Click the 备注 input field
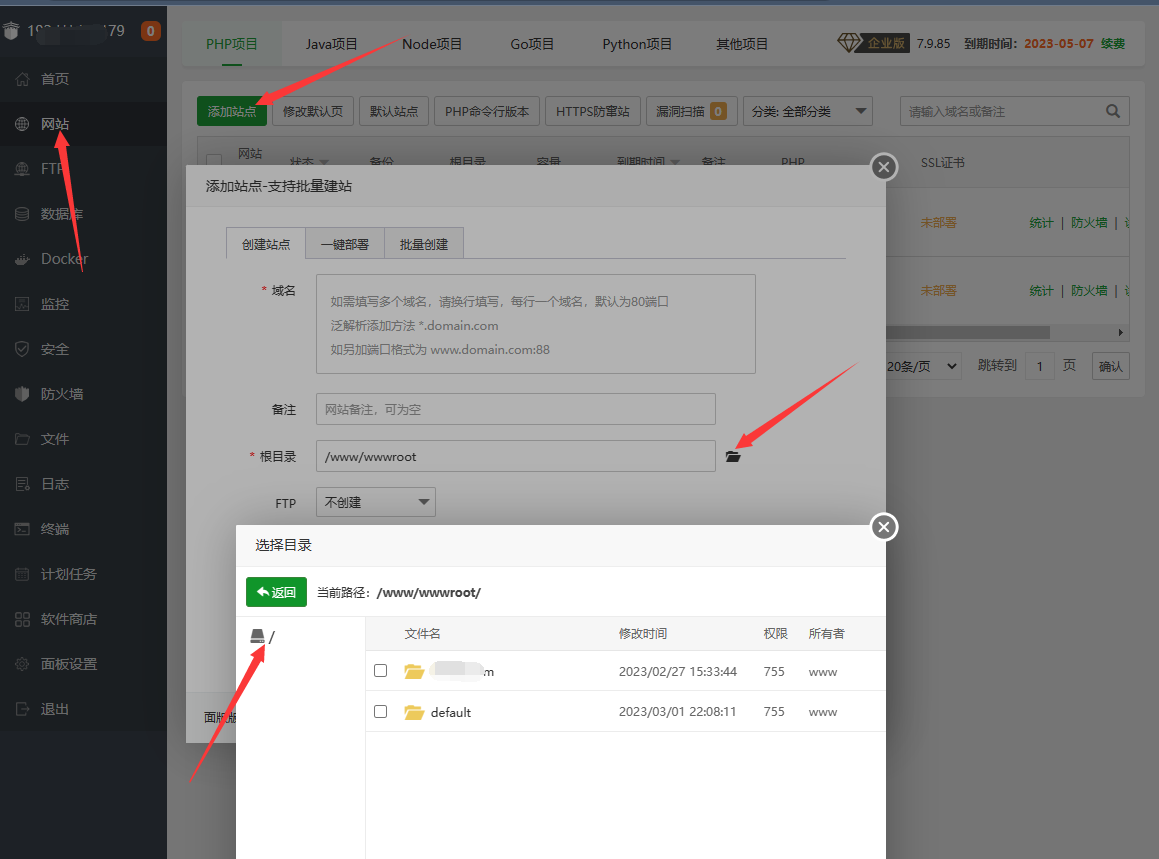1159x859 pixels. click(516, 409)
